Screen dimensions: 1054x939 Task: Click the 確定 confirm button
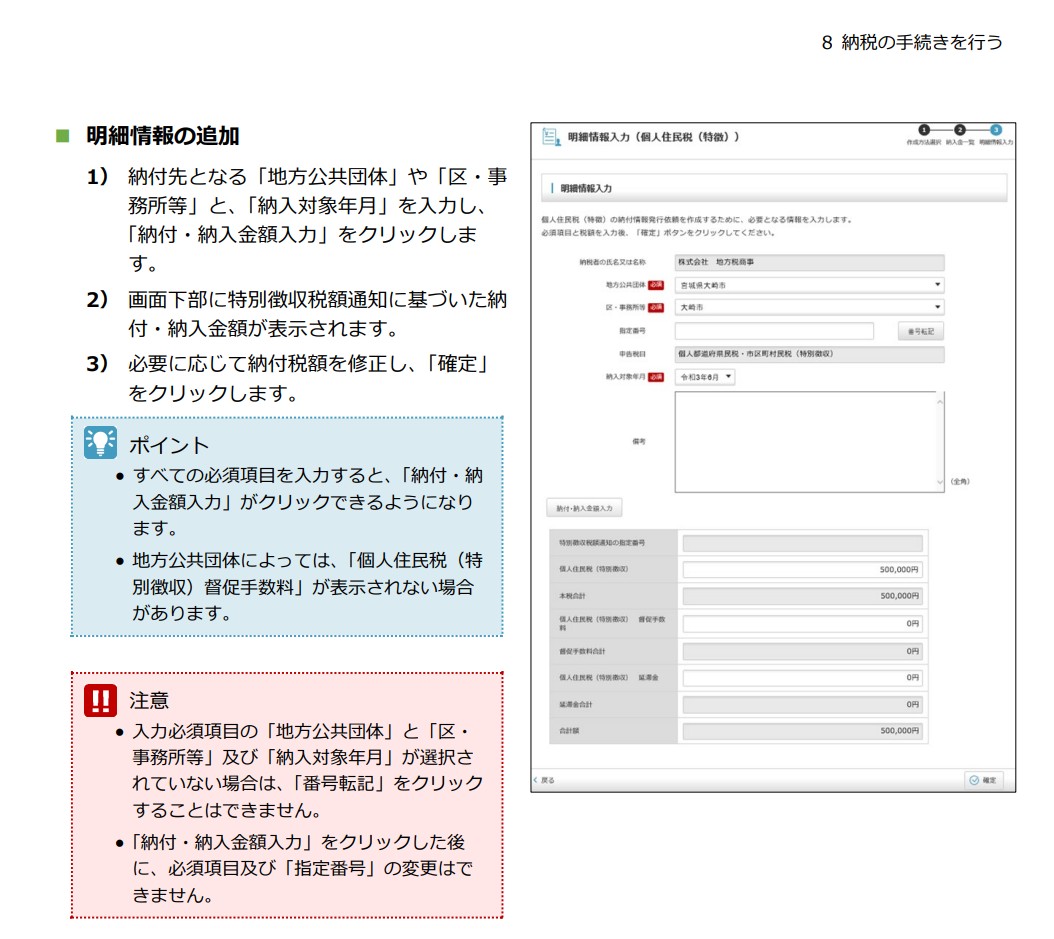(981, 780)
